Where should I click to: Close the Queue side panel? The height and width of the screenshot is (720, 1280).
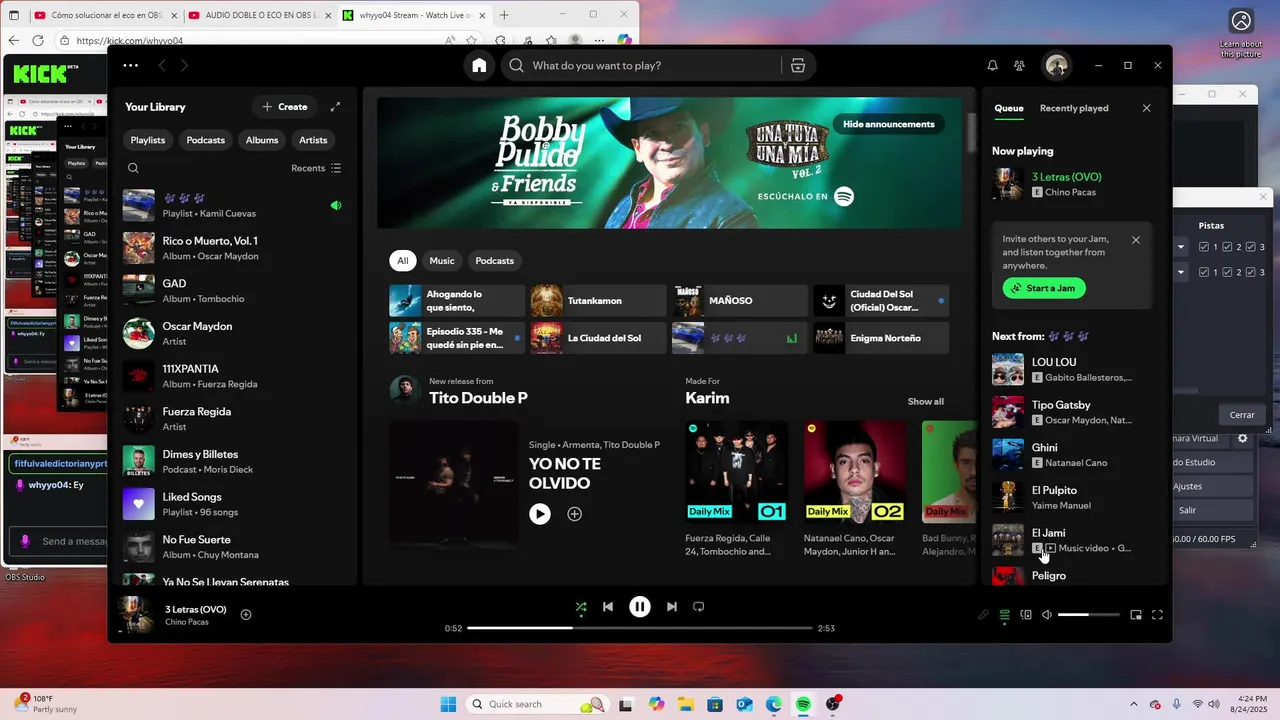coord(1146,108)
